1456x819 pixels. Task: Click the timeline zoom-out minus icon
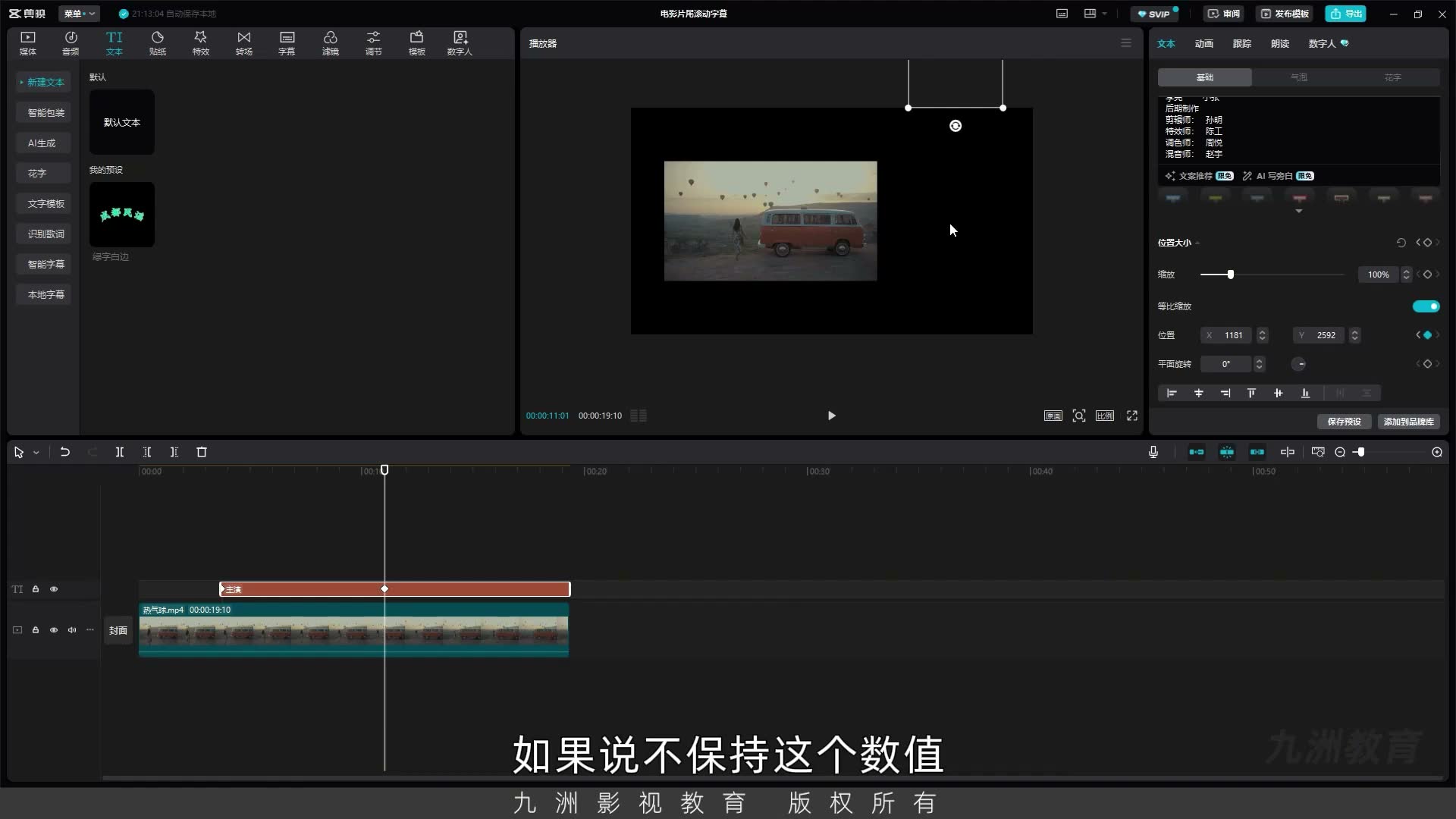click(1340, 452)
